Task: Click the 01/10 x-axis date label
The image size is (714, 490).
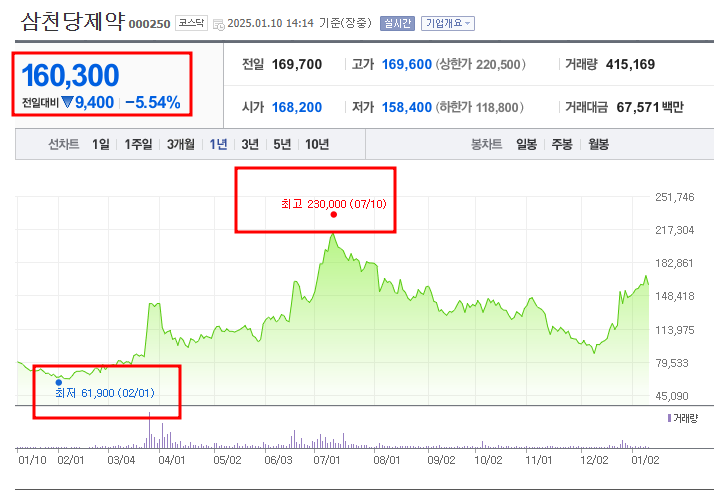Action: [32, 460]
